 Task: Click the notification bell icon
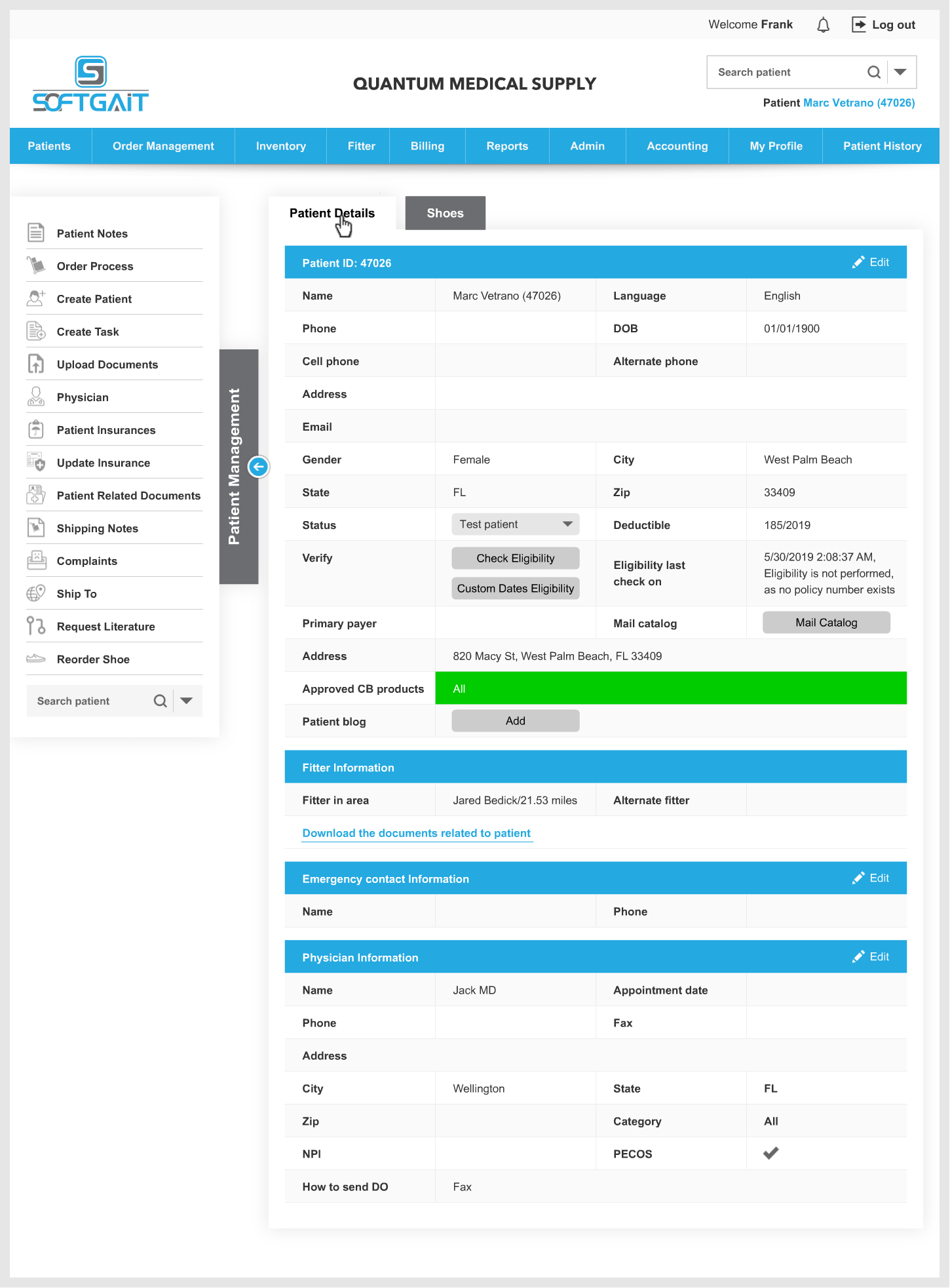(823, 25)
